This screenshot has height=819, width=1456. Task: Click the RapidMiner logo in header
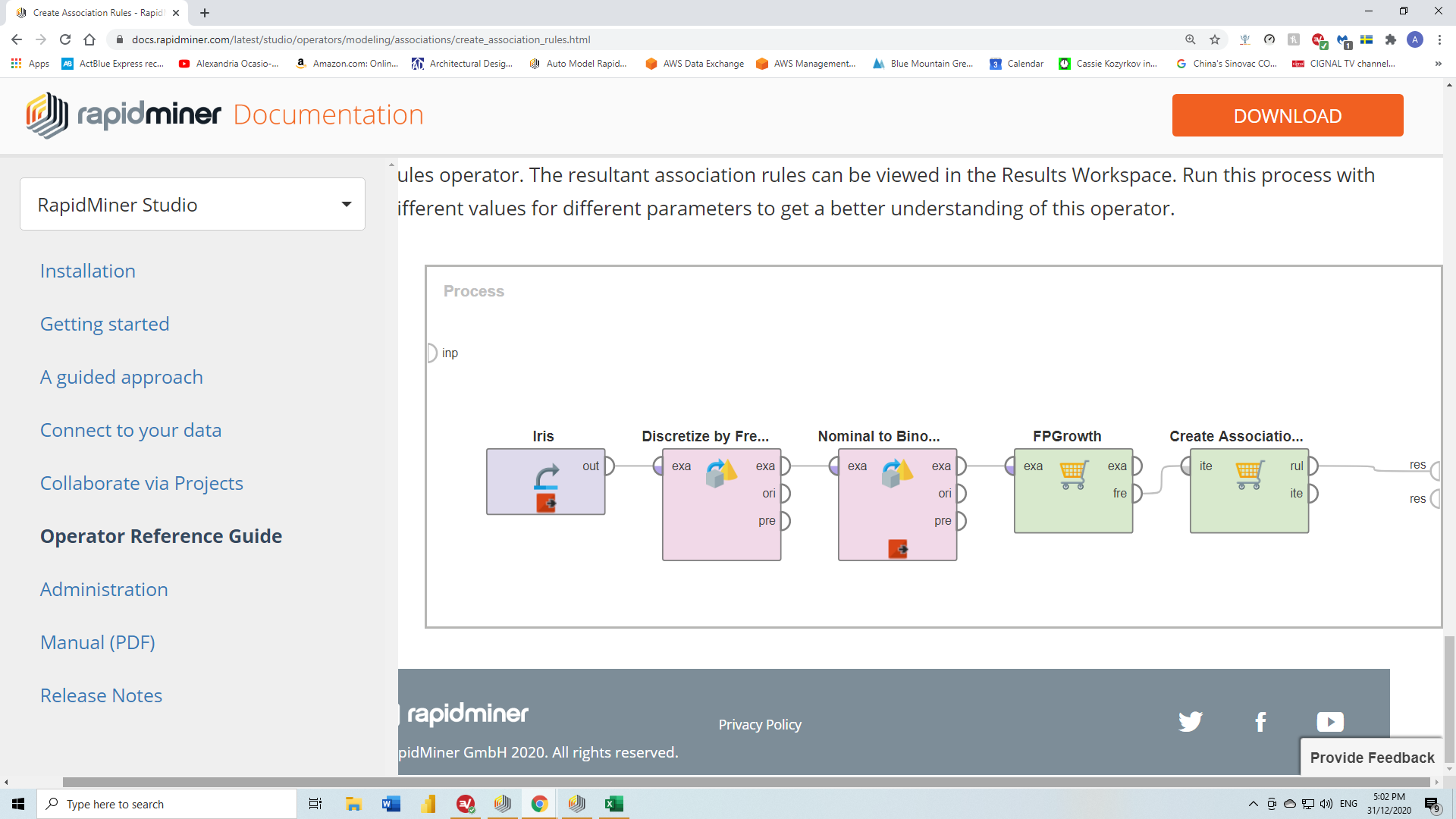[x=124, y=115]
